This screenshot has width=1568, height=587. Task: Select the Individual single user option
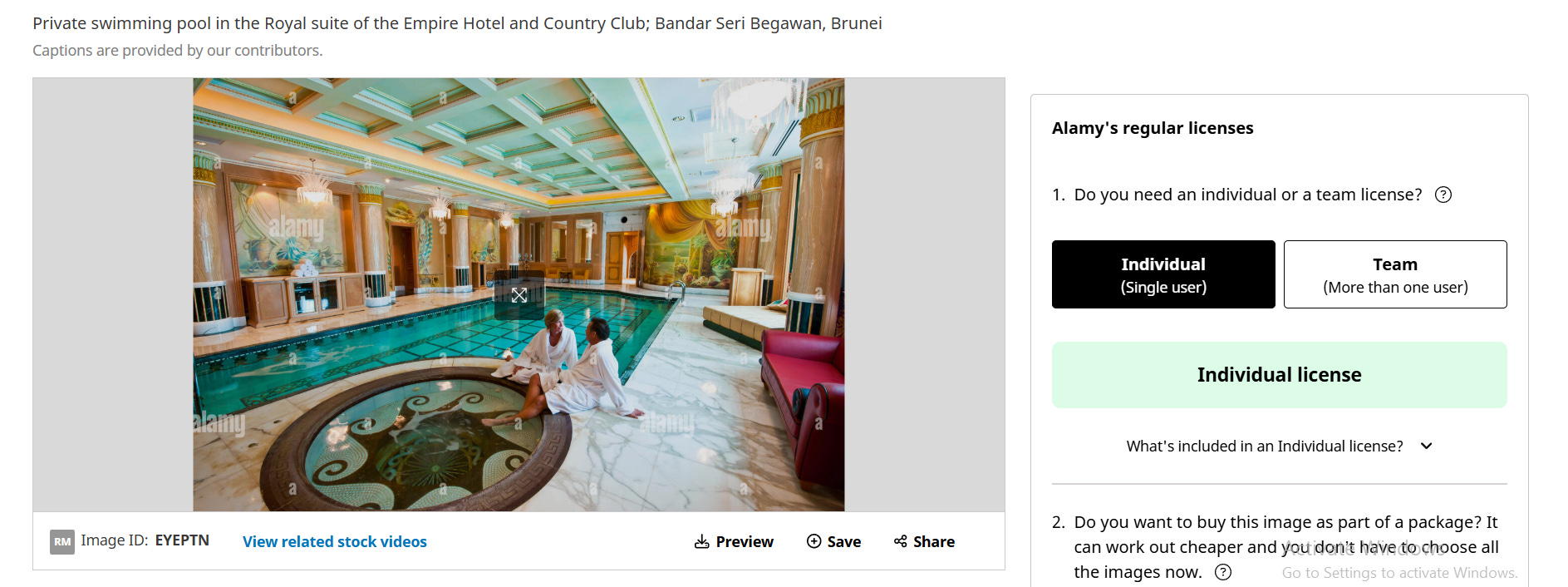tap(1163, 274)
